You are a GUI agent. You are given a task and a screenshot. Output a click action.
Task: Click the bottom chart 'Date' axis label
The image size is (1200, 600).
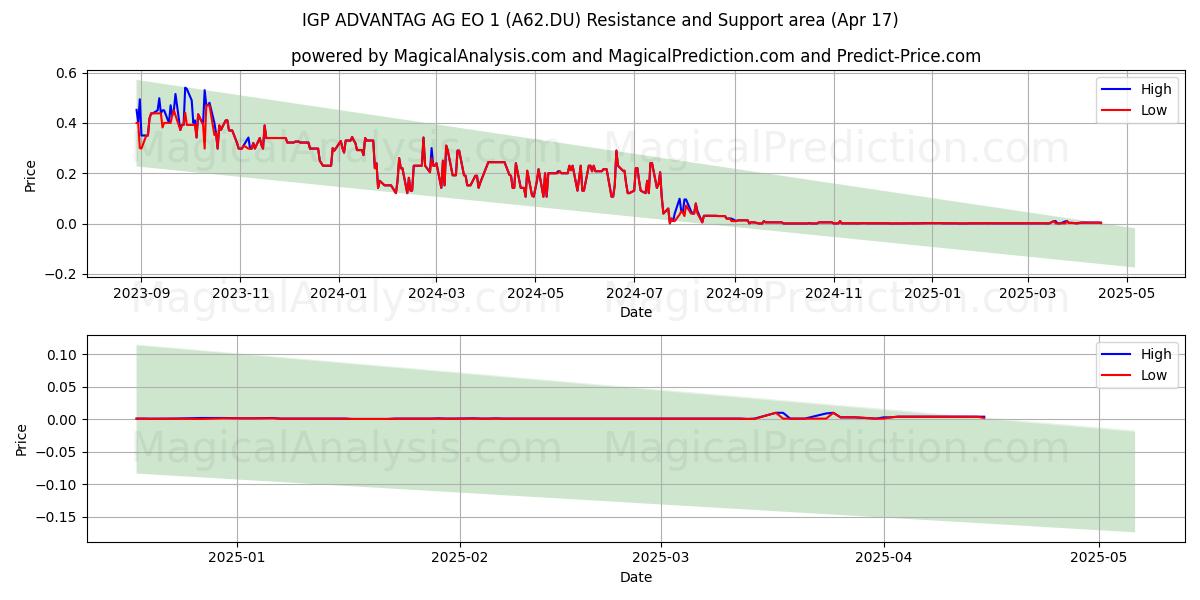click(x=636, y=577)
